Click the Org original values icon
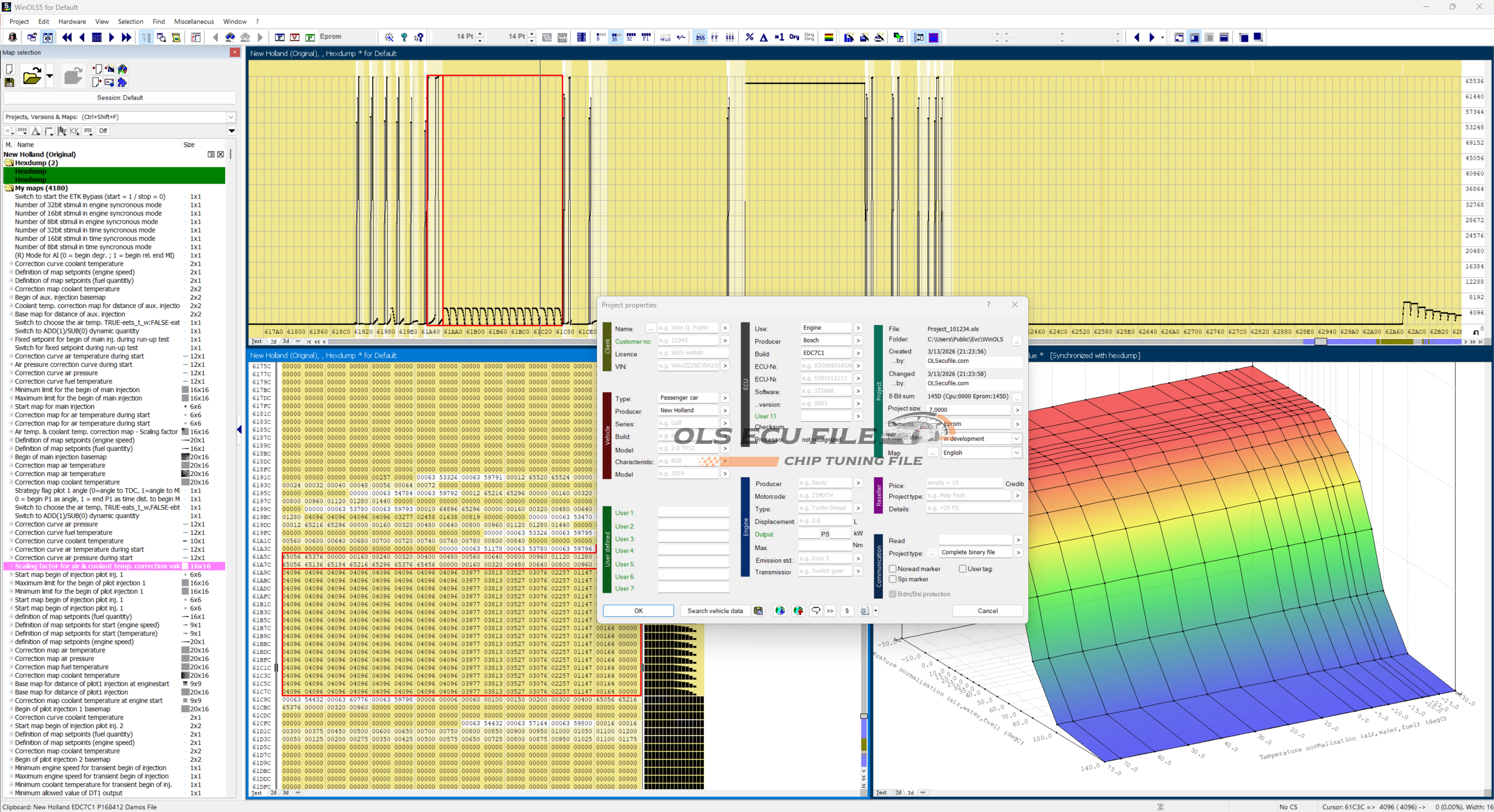Image resolution: width=1494 pixels, height=812 pixels. click(x=794, y=37)
